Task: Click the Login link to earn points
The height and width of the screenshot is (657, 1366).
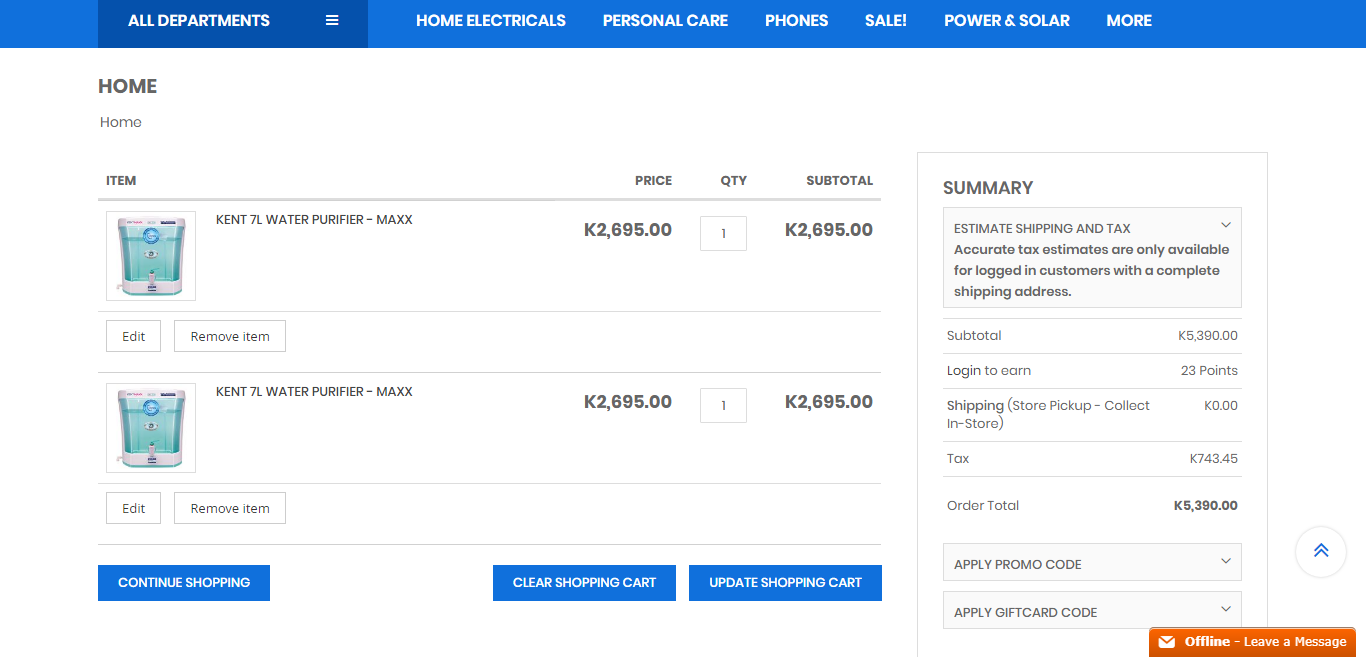Action: coord(964,370)
